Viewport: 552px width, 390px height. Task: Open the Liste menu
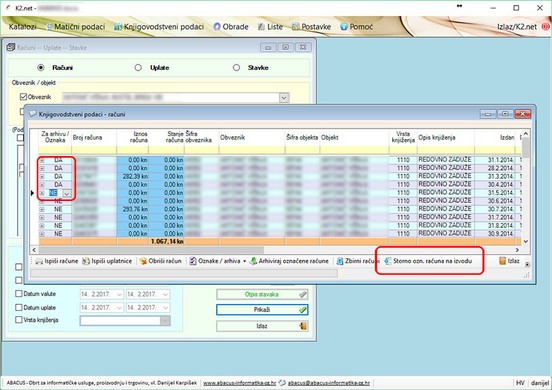click(x=270, y=27)
